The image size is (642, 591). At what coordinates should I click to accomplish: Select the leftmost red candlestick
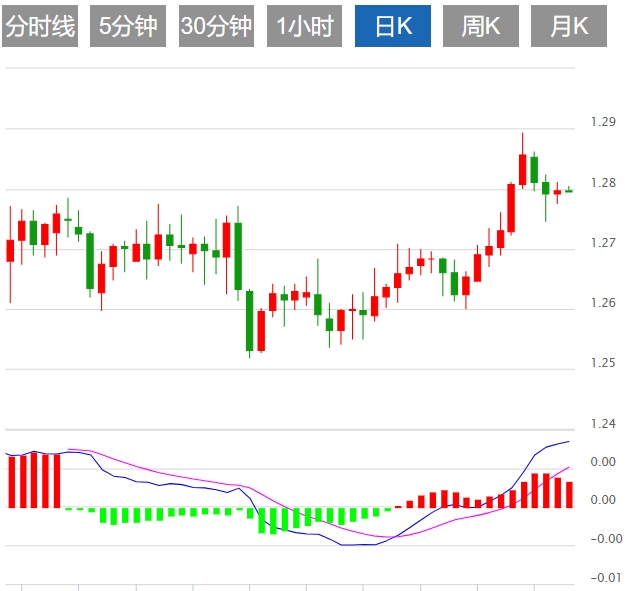(x=11, y=250)
